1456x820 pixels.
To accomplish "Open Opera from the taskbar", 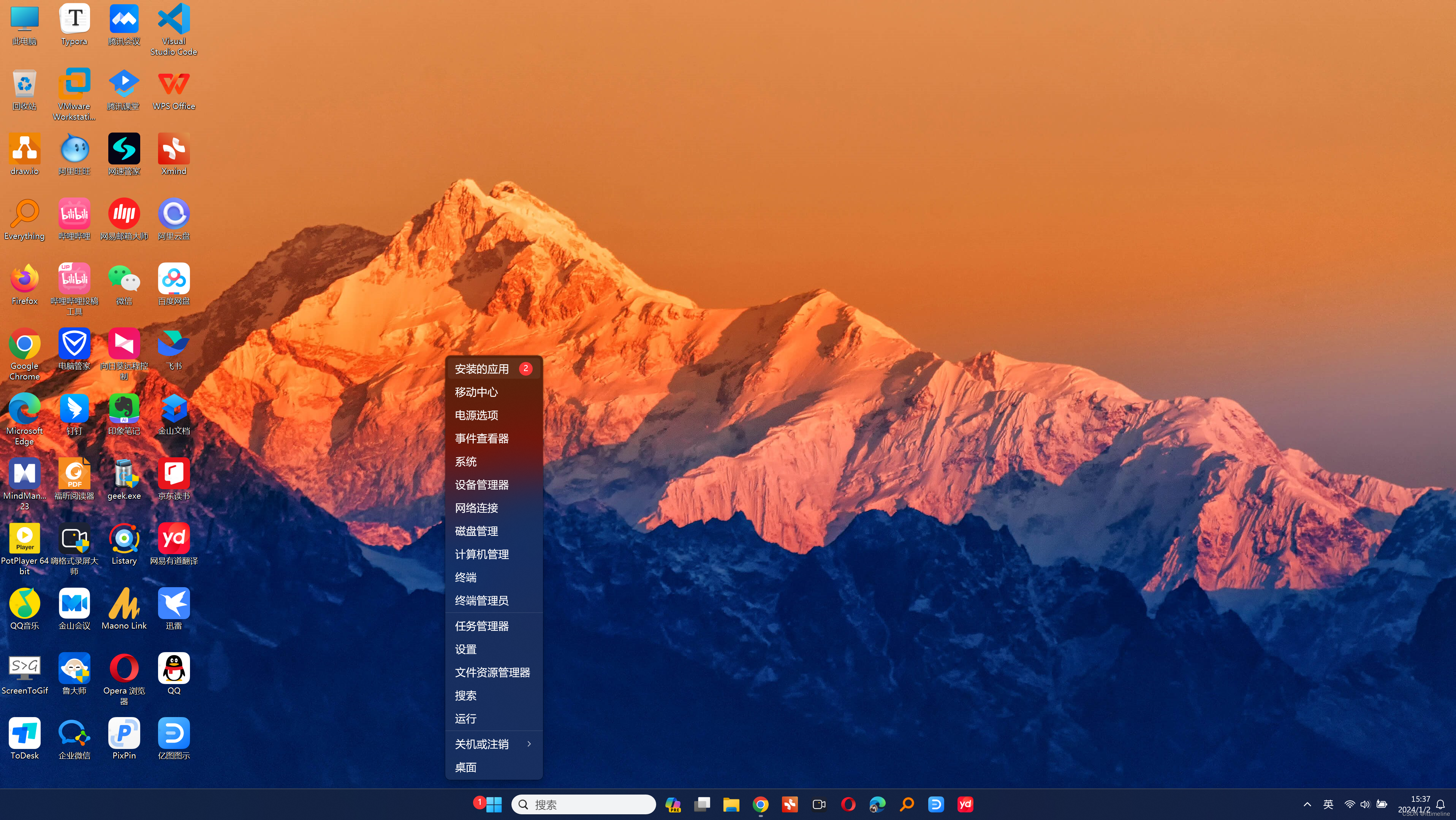I will [848, 804].
